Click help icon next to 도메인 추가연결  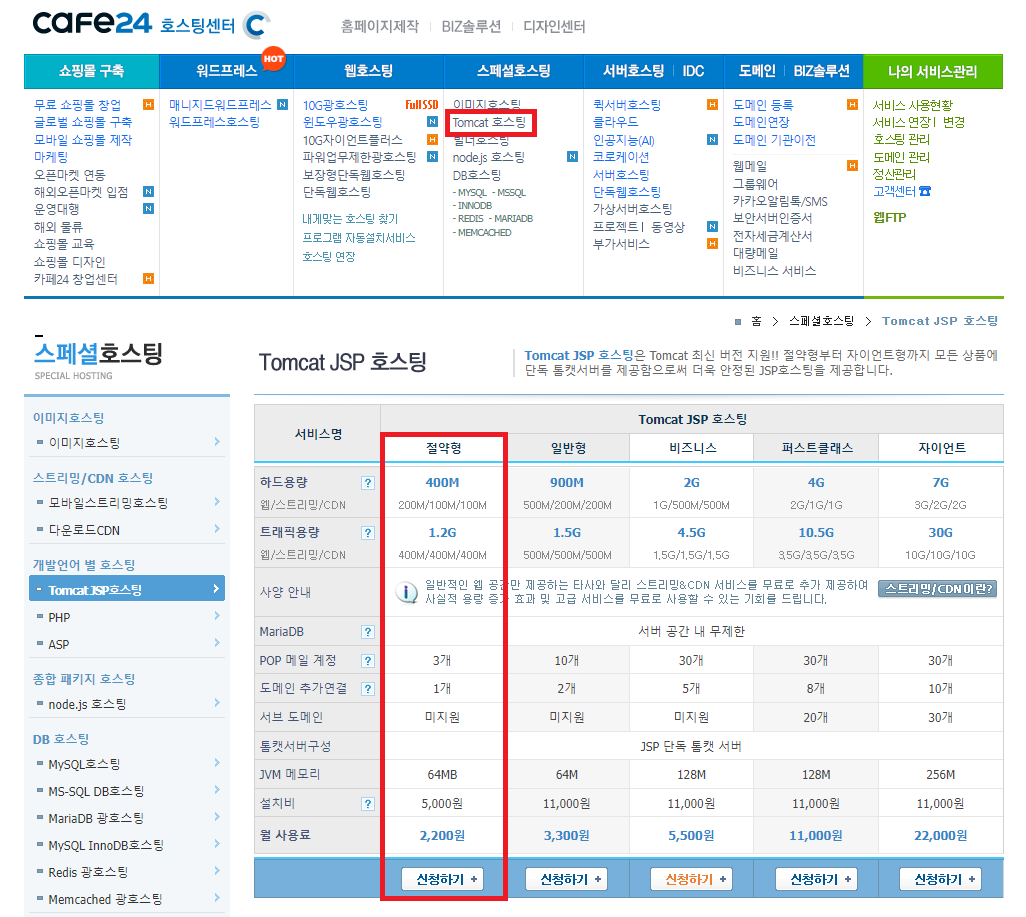point(368,689)
